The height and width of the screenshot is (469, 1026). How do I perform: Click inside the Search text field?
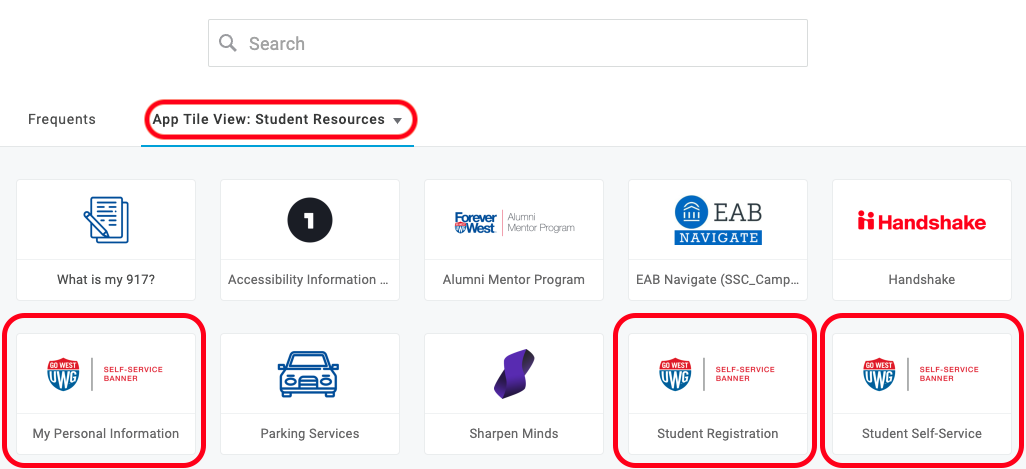[x=520, y=43]
